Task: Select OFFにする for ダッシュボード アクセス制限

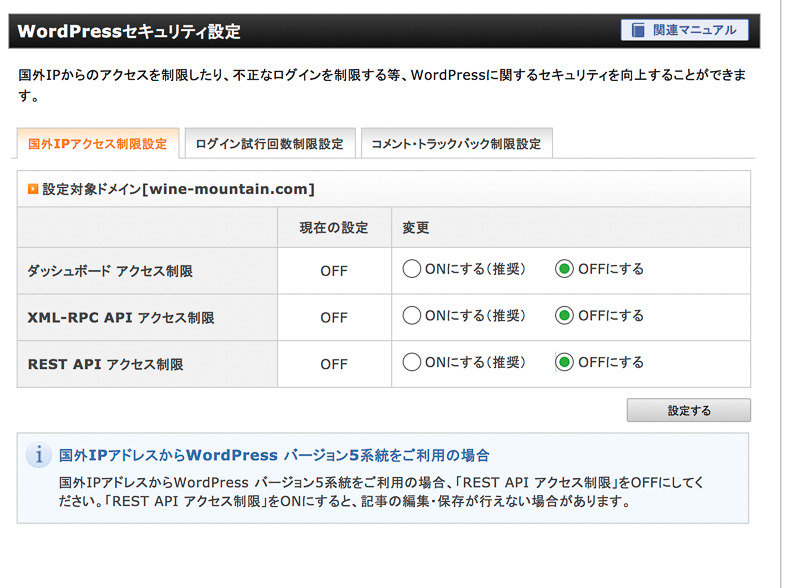Action: [564, 269]
